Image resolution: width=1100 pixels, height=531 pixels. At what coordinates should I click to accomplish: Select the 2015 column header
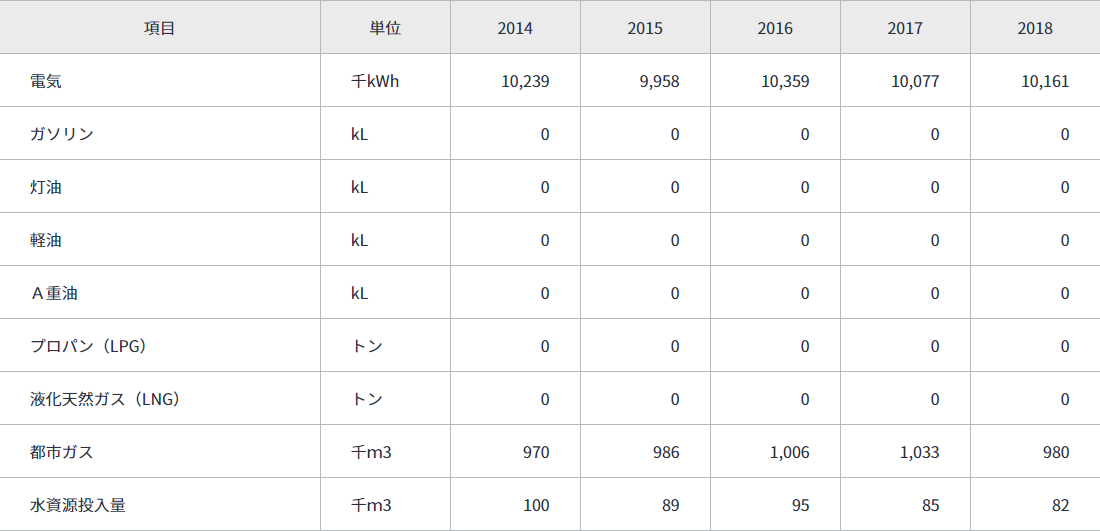click(645, 28)
